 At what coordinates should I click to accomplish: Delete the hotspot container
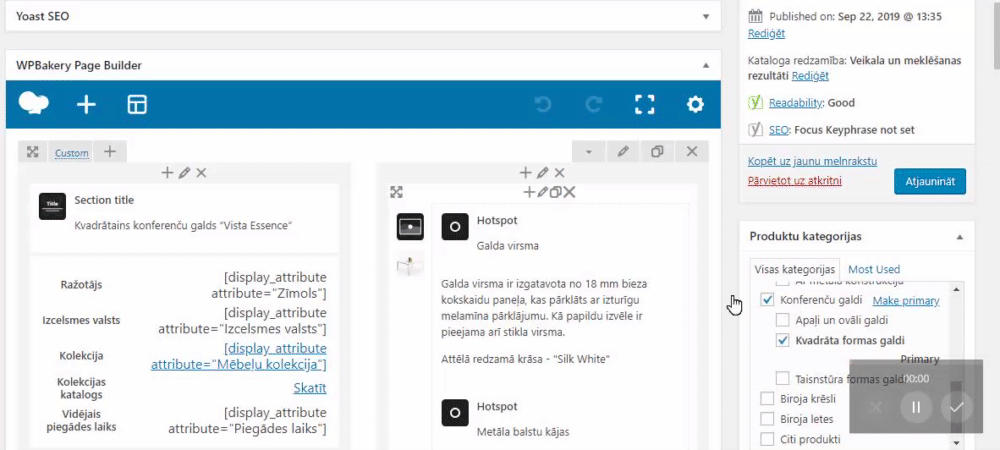coord(569,192)
